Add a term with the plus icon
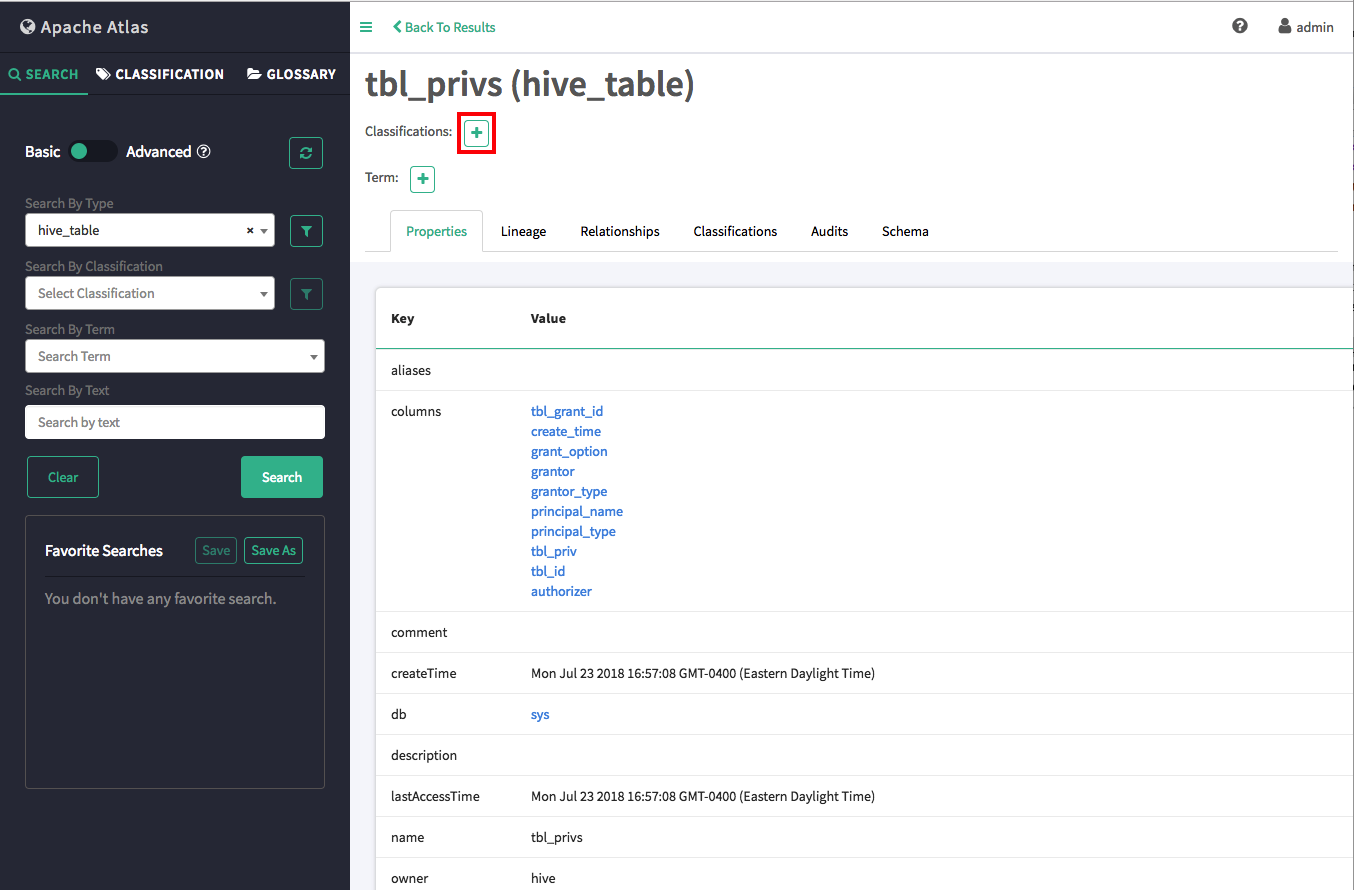 click(423, 179)
